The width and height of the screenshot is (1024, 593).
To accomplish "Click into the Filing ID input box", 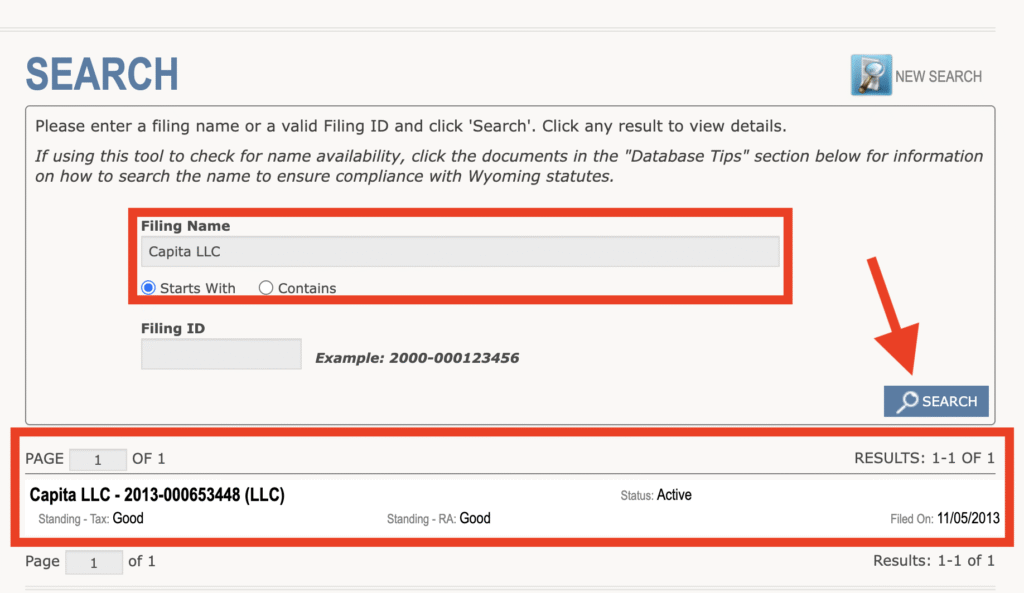I will [x=221, y=354].
